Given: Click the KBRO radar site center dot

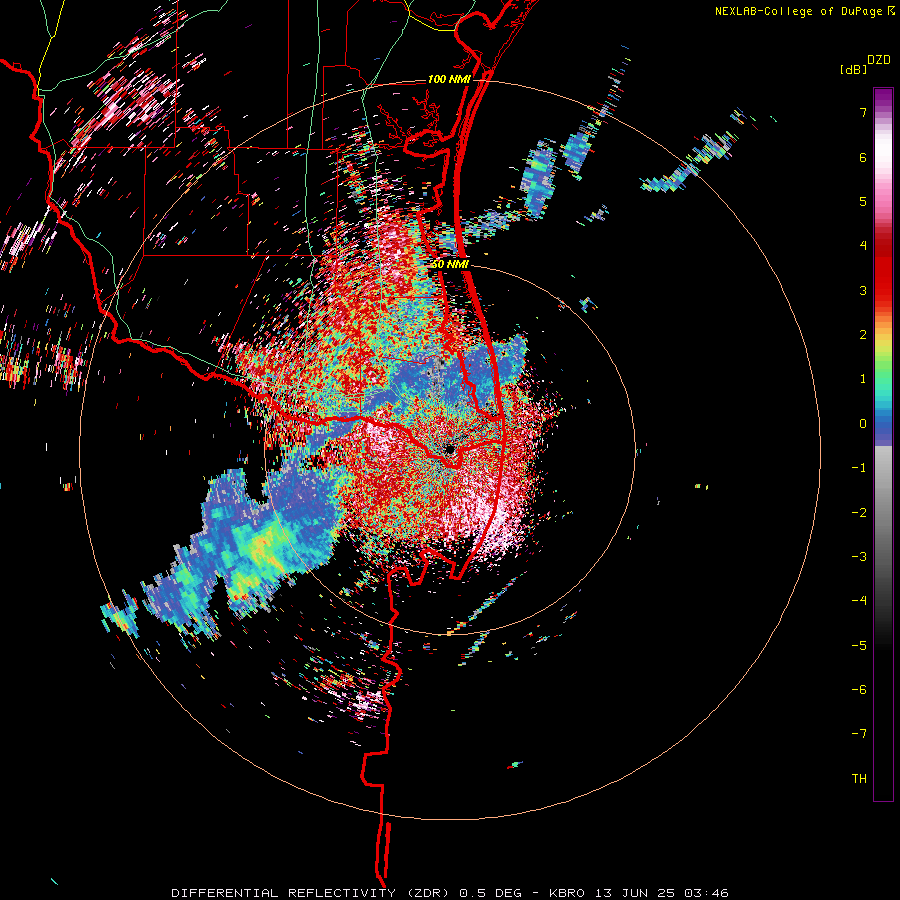Looking at the screenshot, I should pyautogui.click(x=450, y=449).
